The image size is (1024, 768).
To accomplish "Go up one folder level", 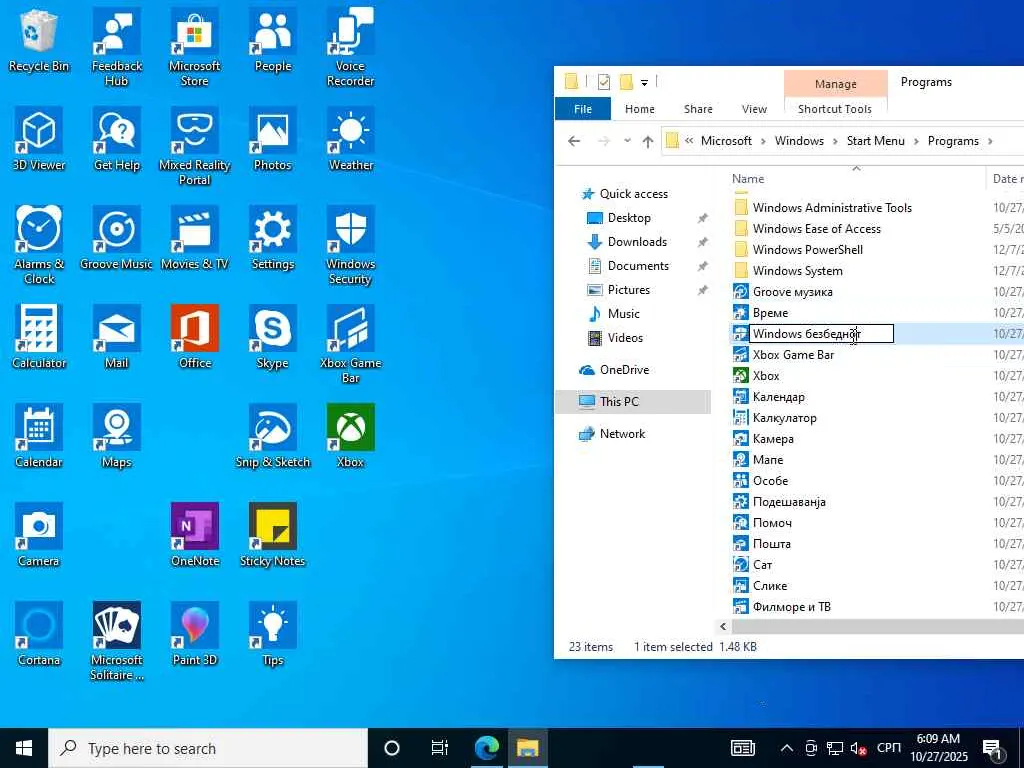I will pyautogui.click(x=648, y=141).
